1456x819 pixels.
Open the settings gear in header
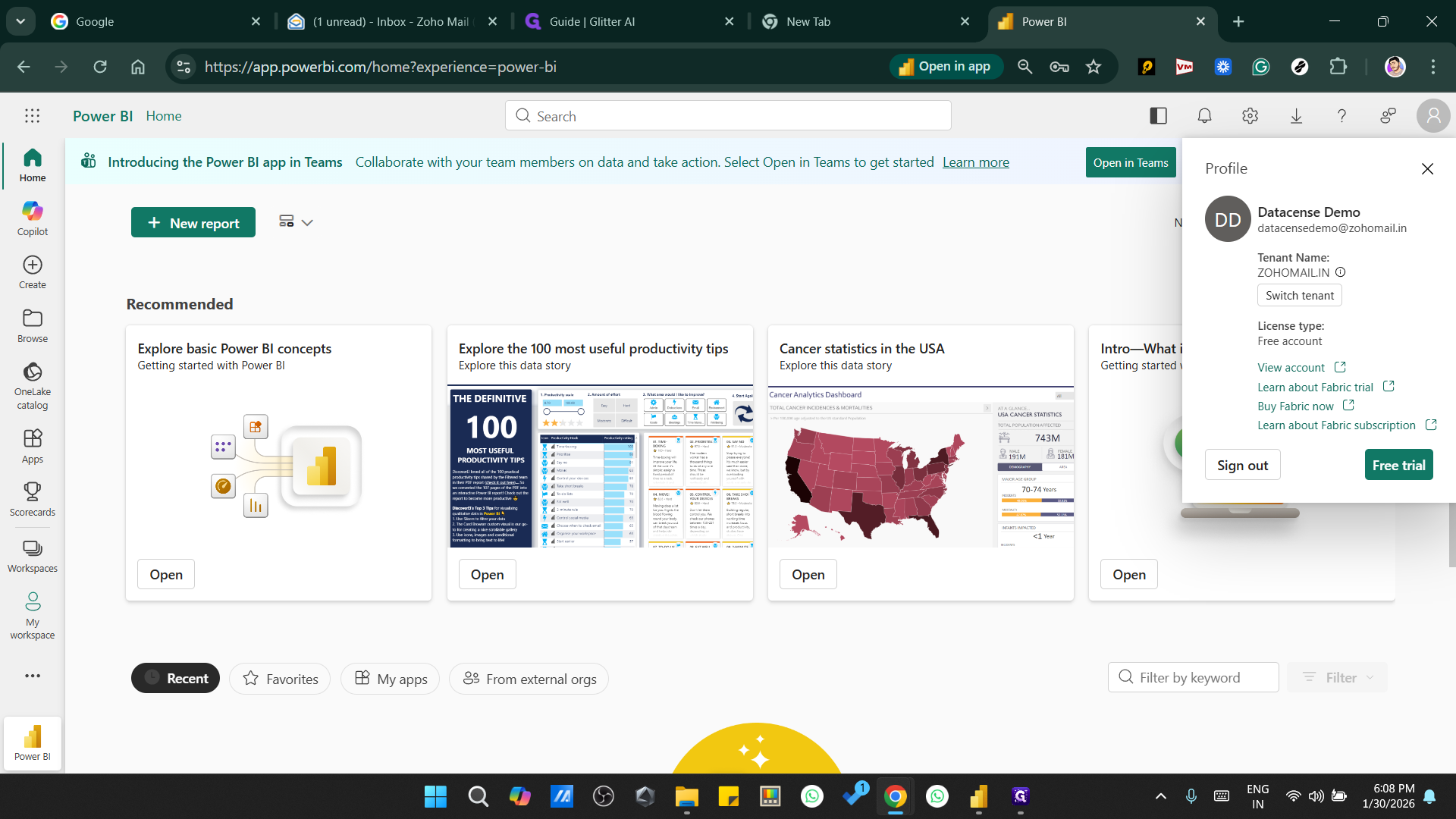click(x=1250, y=116)
